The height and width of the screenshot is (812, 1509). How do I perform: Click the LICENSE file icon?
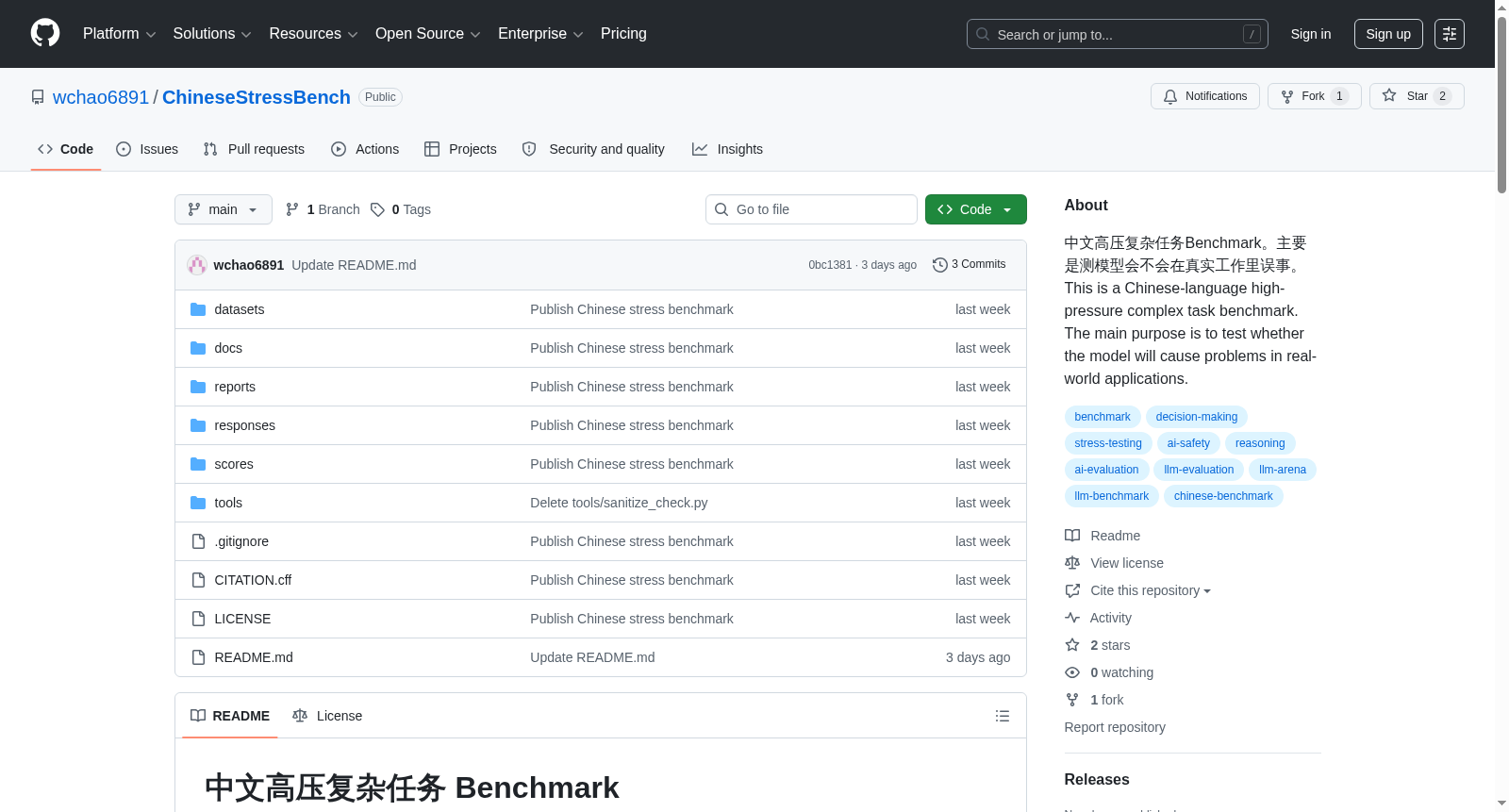click(x=198, y=619)
